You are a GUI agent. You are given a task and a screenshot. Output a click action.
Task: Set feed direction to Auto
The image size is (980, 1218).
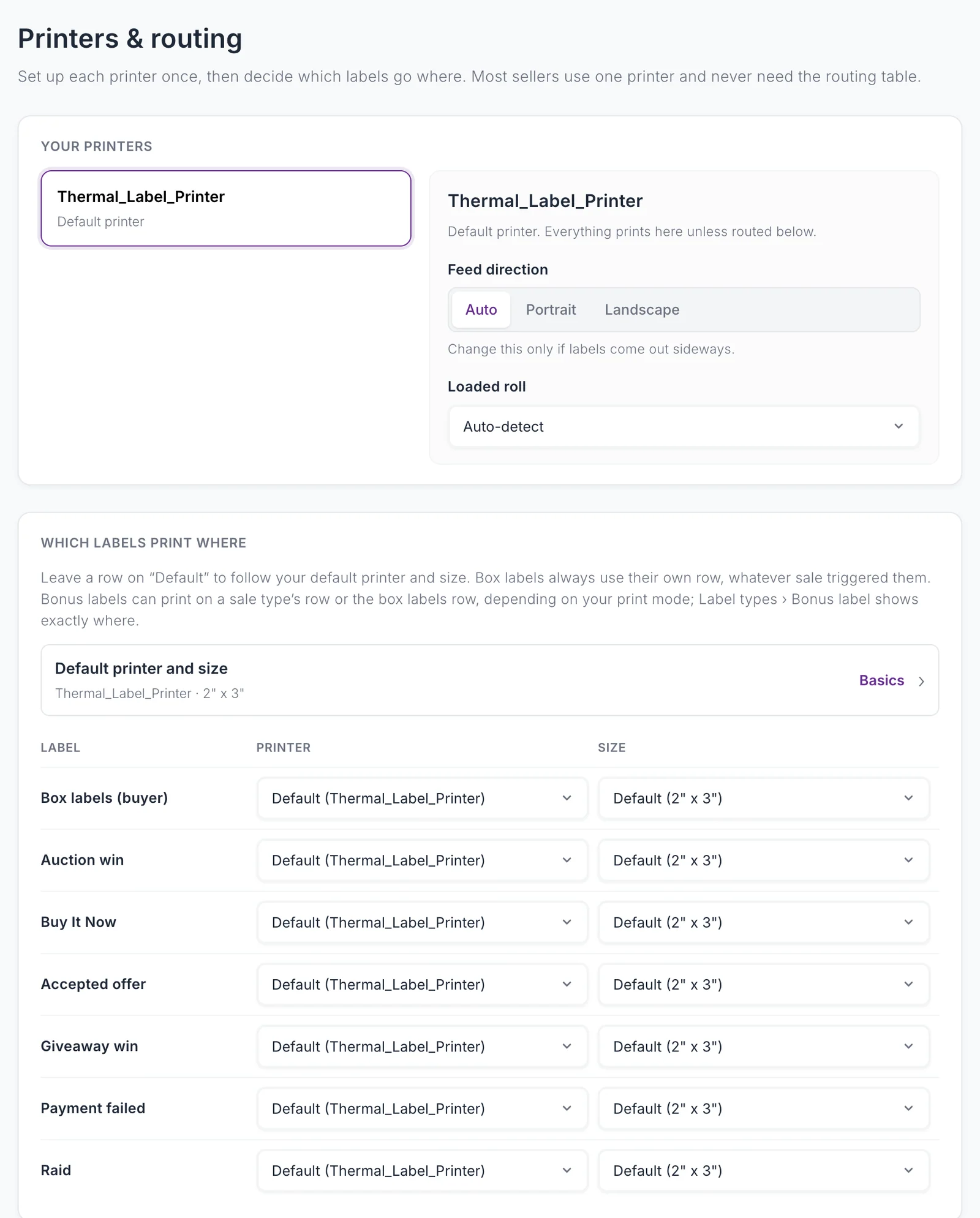pyautogui.click(x=481, y=310)
